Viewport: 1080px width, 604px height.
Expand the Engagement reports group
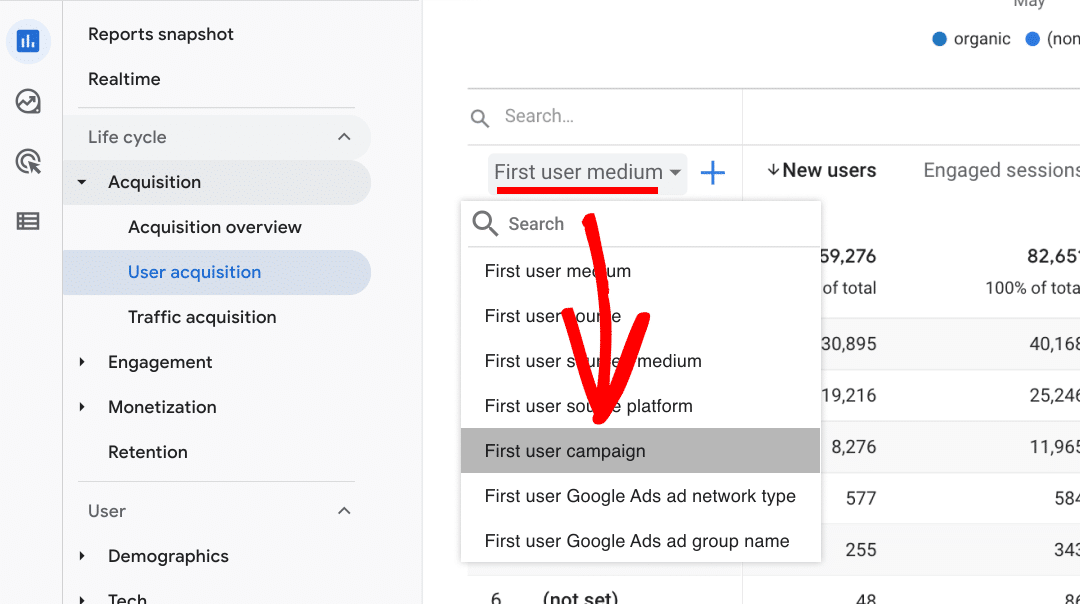83,362
